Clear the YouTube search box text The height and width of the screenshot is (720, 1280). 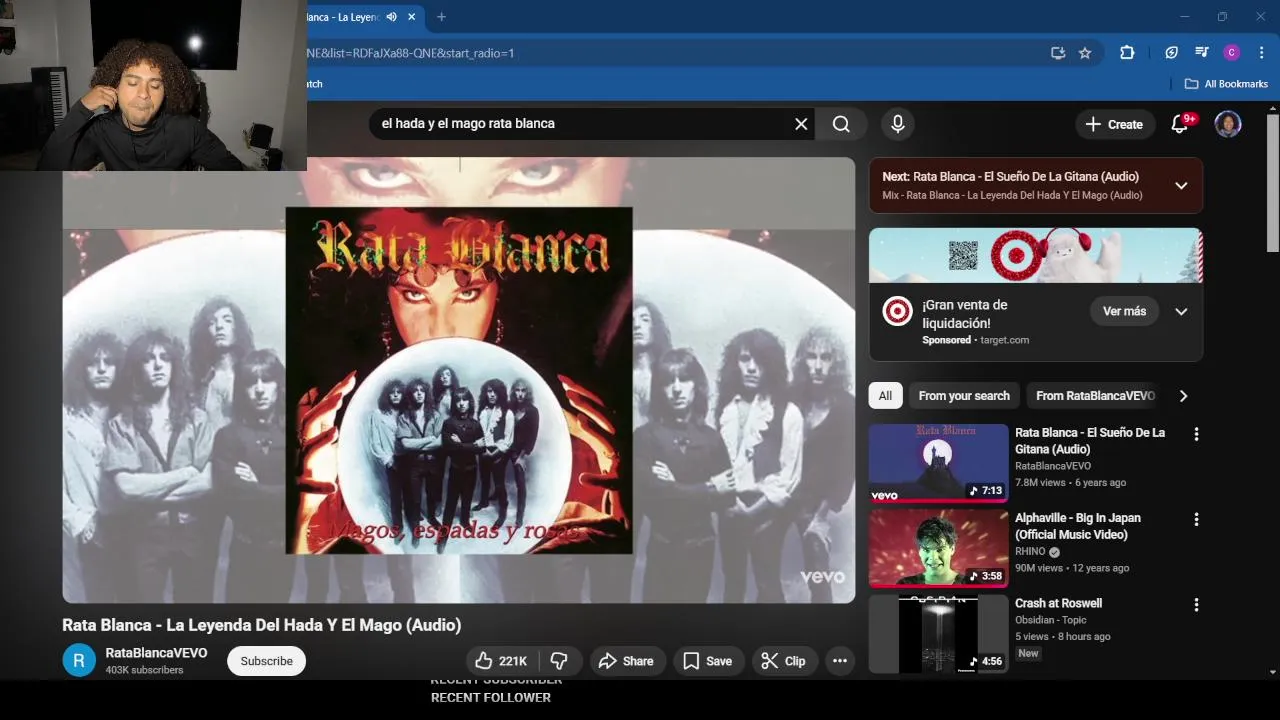click(x=801, y=124)
